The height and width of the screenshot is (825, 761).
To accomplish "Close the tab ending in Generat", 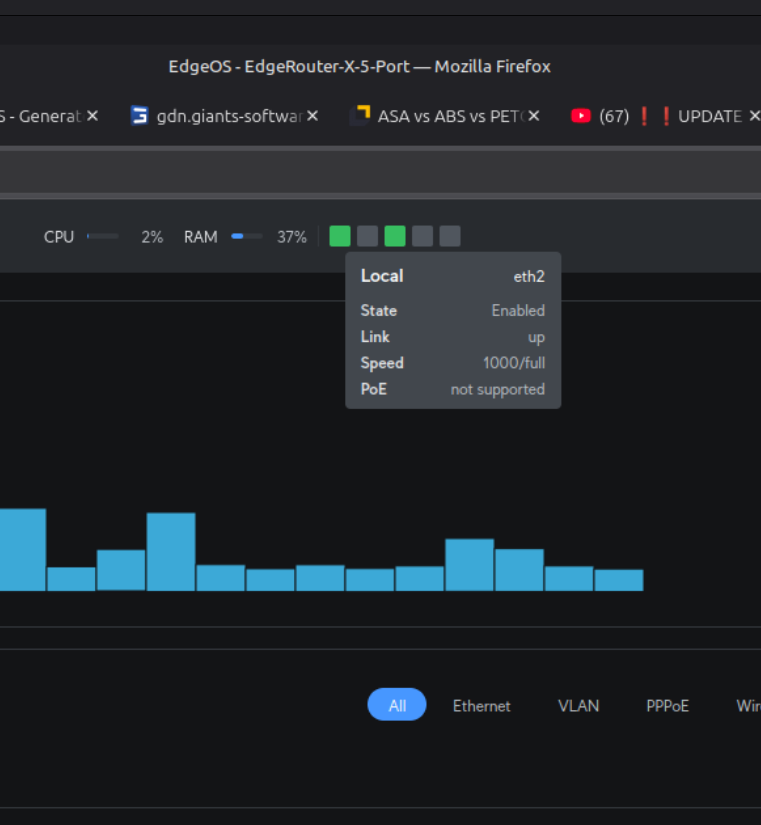I will pyautogui.click(x=93, y=116).
